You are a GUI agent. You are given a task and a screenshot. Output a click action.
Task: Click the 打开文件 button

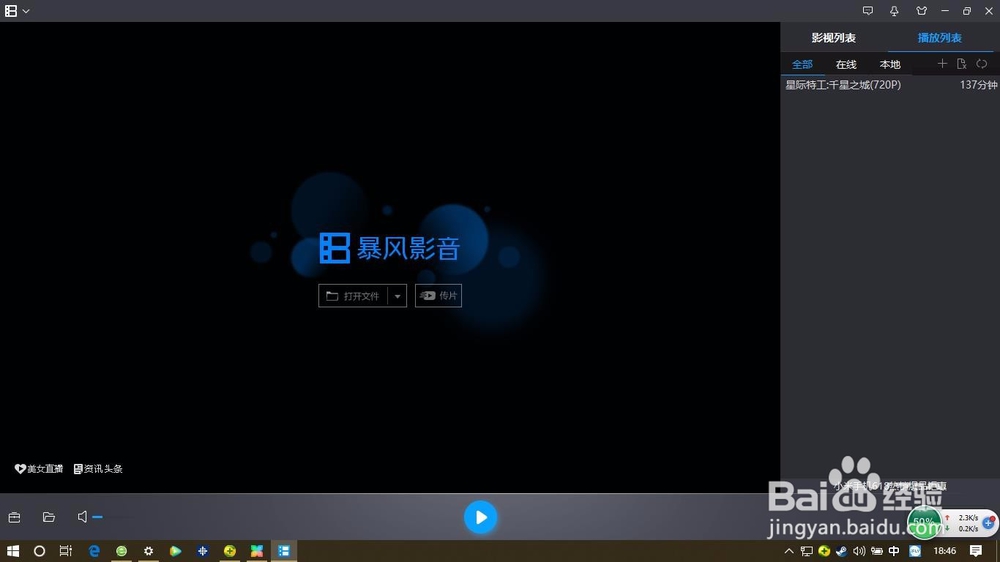tap(353, 296)
